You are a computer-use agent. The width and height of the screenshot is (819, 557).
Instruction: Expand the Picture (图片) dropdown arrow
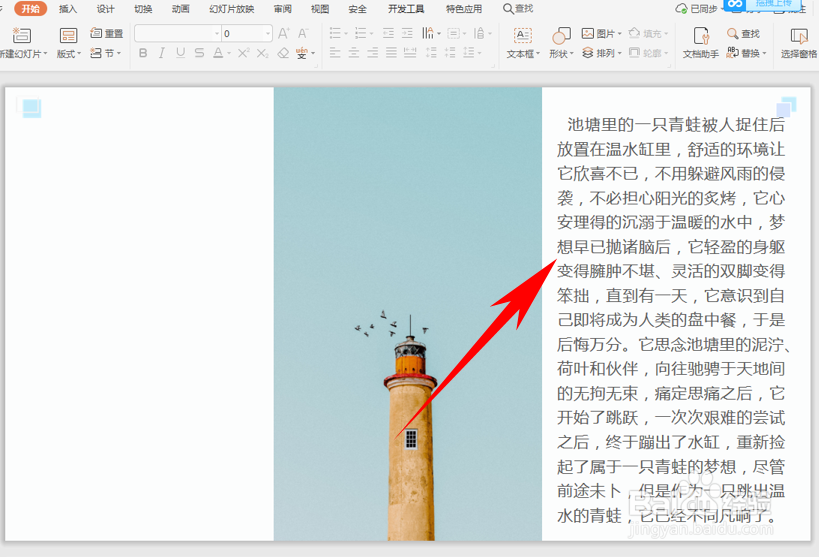click(x=619, y=34)
